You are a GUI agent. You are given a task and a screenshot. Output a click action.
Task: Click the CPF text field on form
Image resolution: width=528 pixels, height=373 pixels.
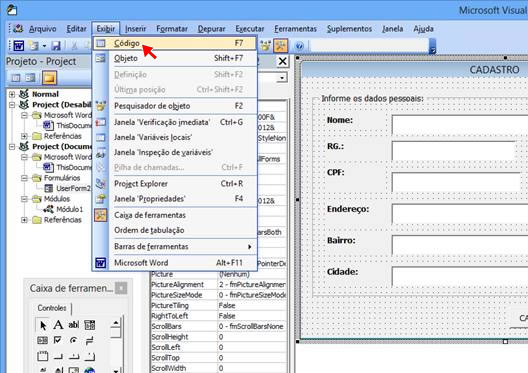click(456, 182)
